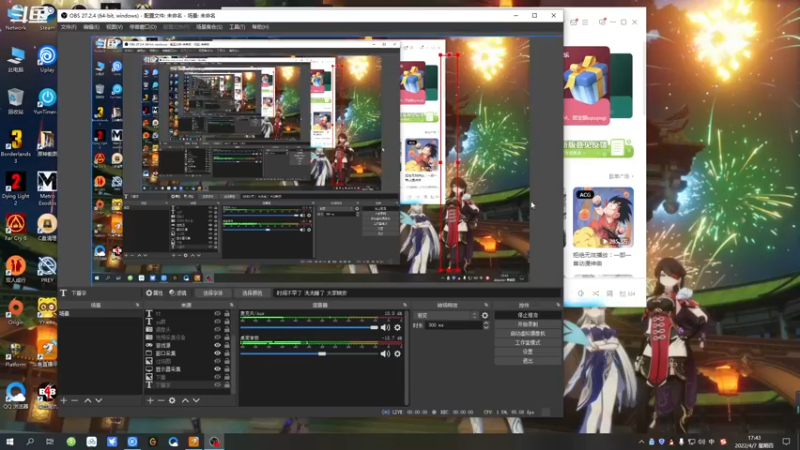Open the 停靠窗口(D) menu
This screenshot has height=450, width=800.
[x=143, y=27]
